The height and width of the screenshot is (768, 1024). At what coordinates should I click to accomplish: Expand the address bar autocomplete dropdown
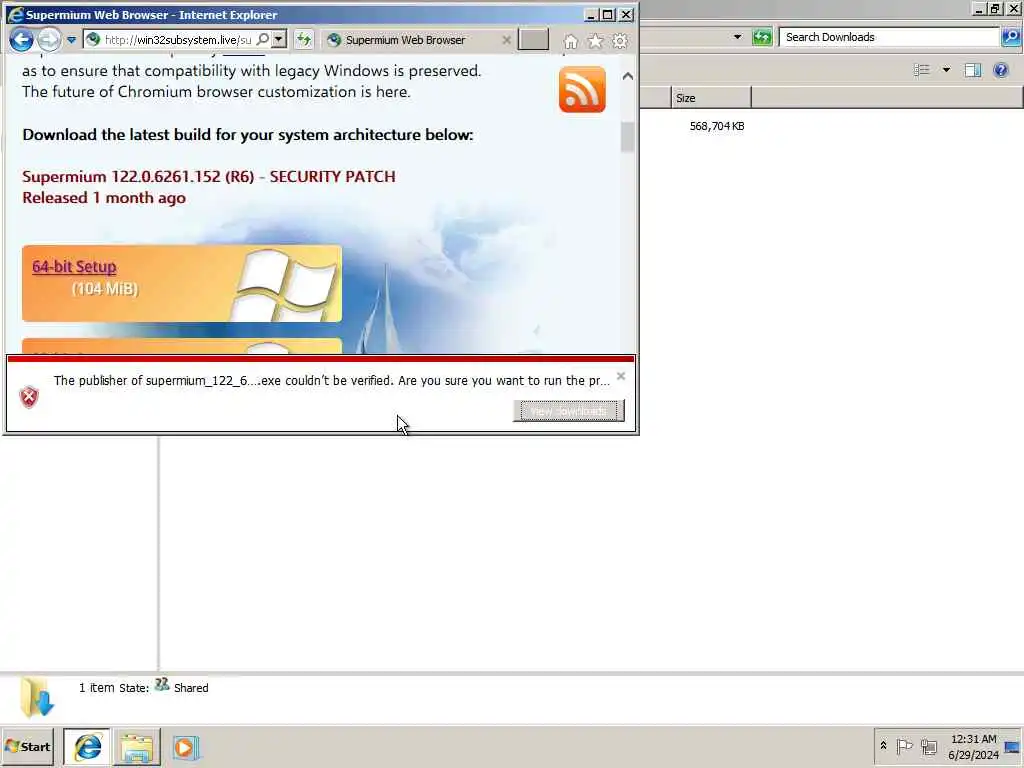pos(279,39)
